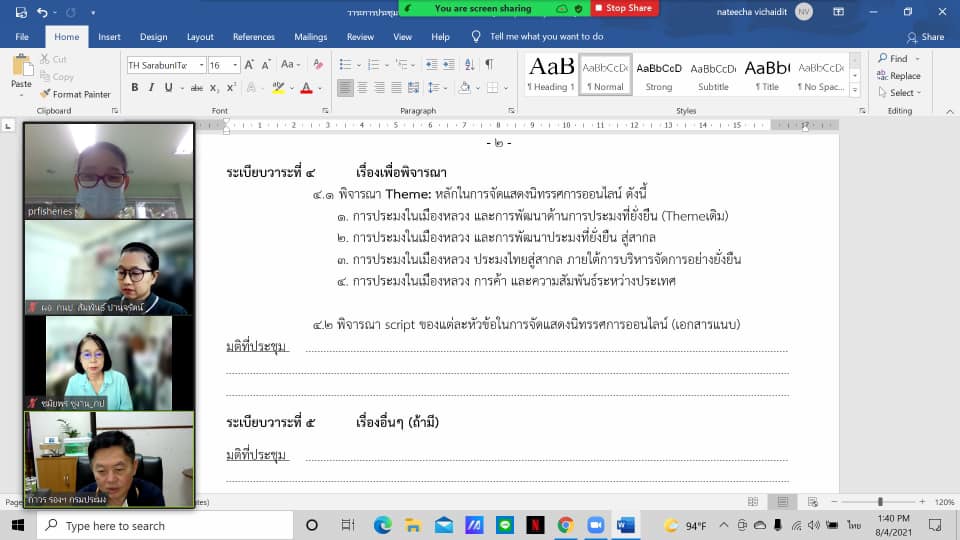Justify the text
Screen dimensions: 960x540
(397, 88)
